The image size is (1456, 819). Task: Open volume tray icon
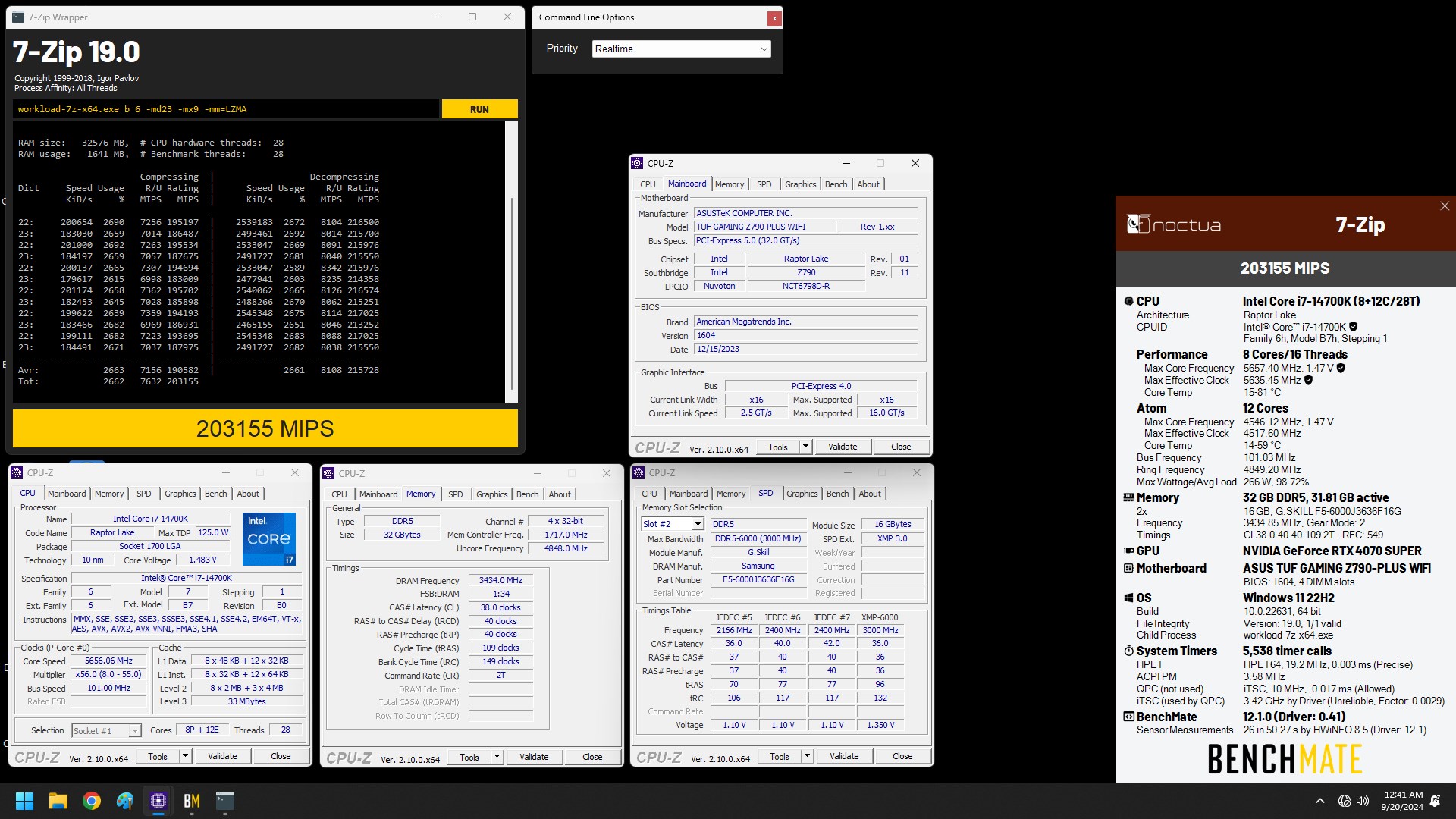(x=1363, y=801)
